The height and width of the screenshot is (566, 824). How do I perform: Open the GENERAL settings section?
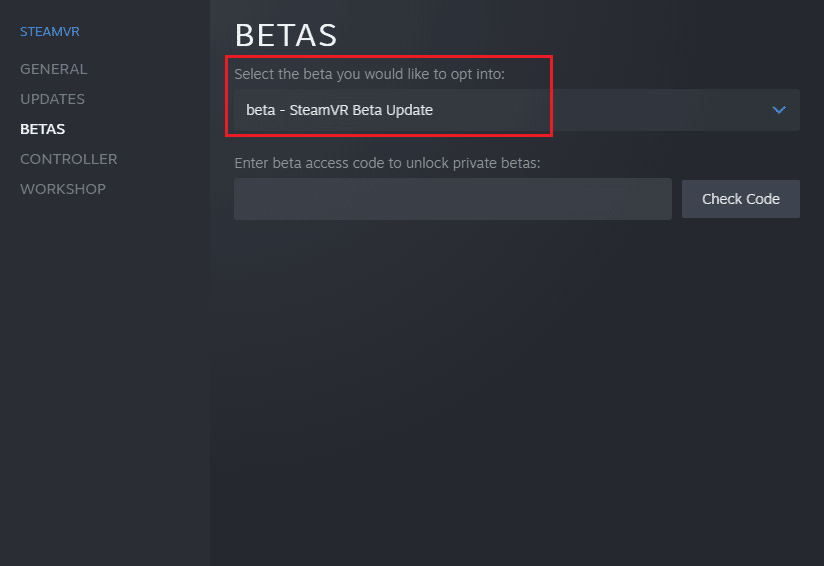[54, 69]
